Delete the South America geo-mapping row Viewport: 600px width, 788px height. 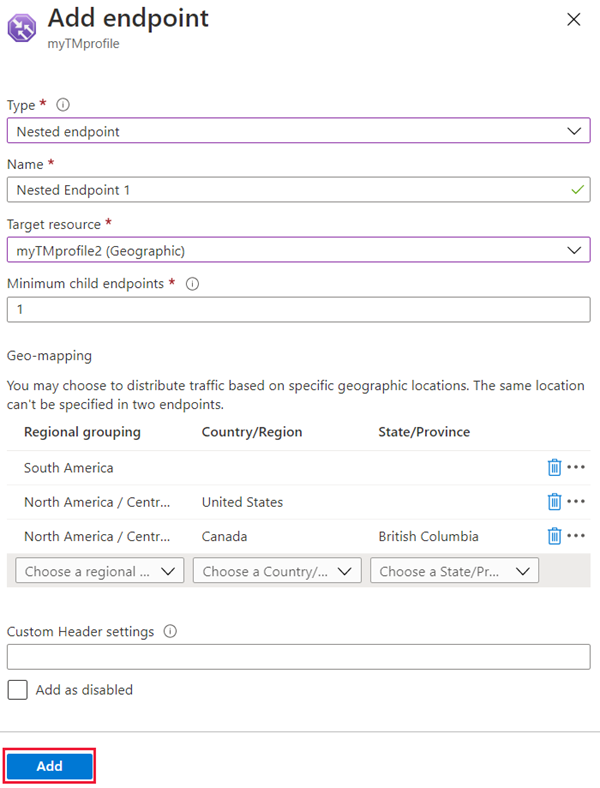click(x=554, y=468)
